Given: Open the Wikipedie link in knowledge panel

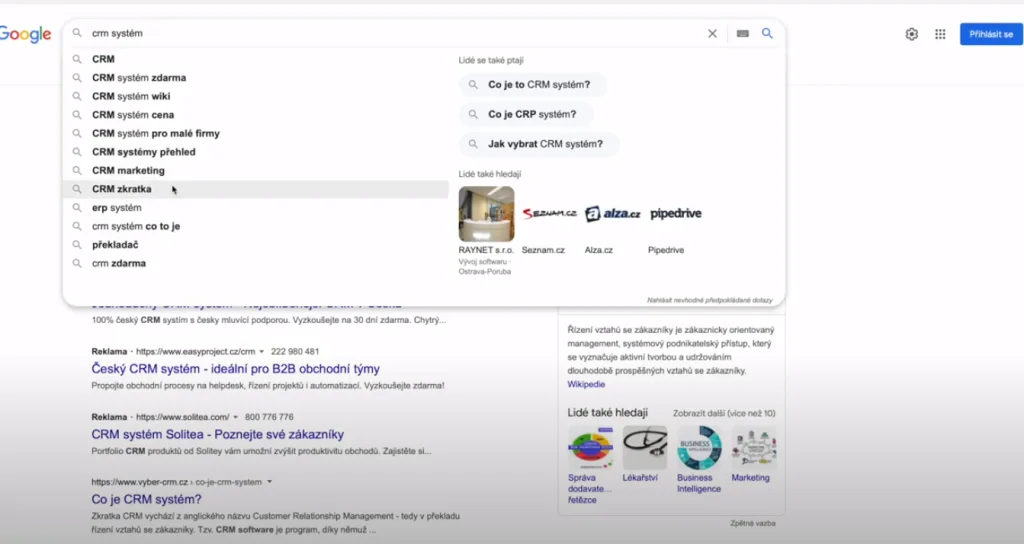Looking at the screenshot, I should click(586, 385).
